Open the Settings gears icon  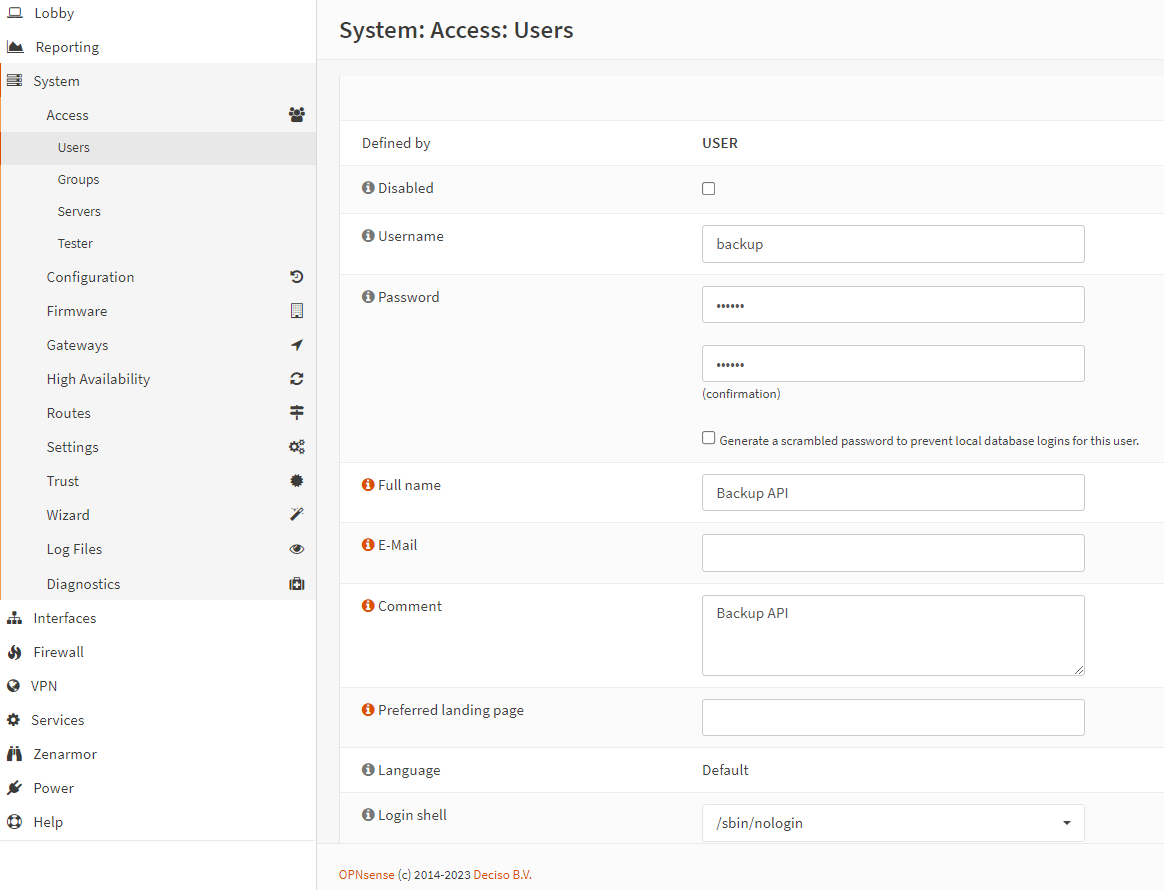296,447
